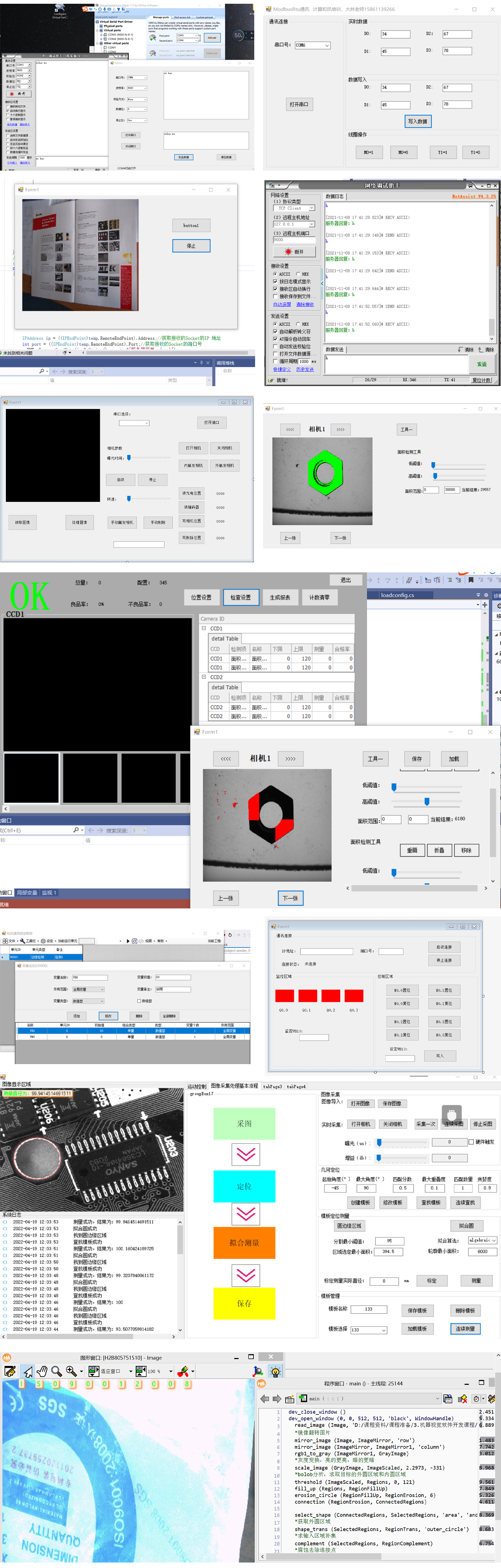Collapse CCD2 group in Camera ID grid
This screenshot has height=1568, width=501.
[x=204, y=677]
